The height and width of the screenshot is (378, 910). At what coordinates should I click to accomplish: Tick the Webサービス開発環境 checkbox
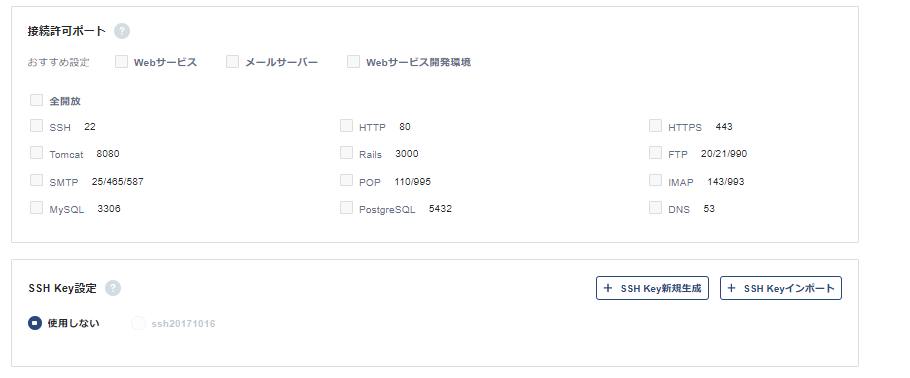(353, 62)
